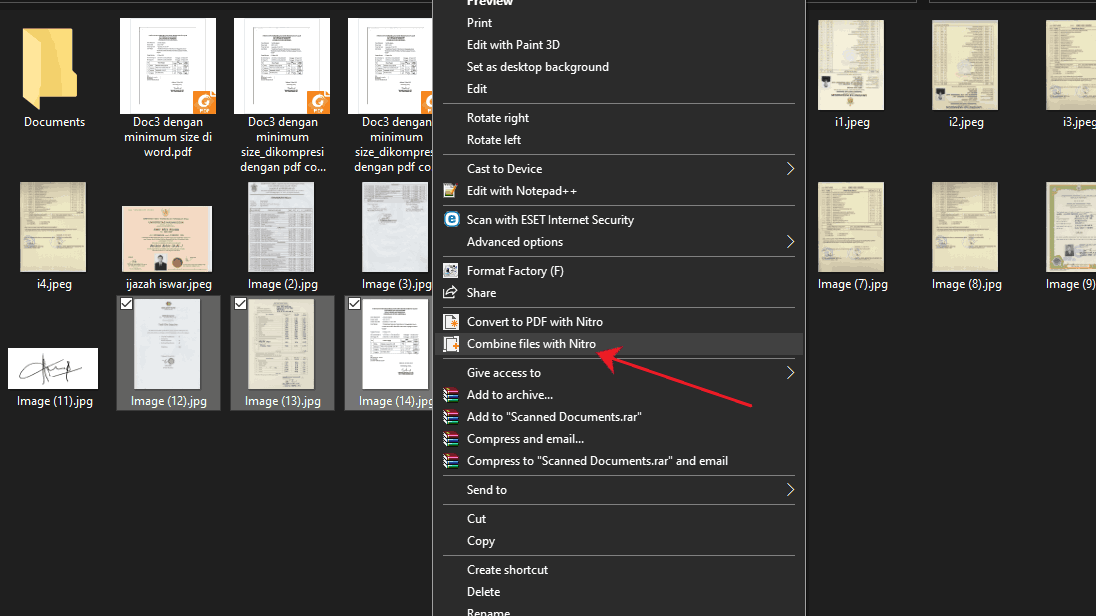
Task: Select the i2.jpeg thumbnail
Action: point(965,65)
